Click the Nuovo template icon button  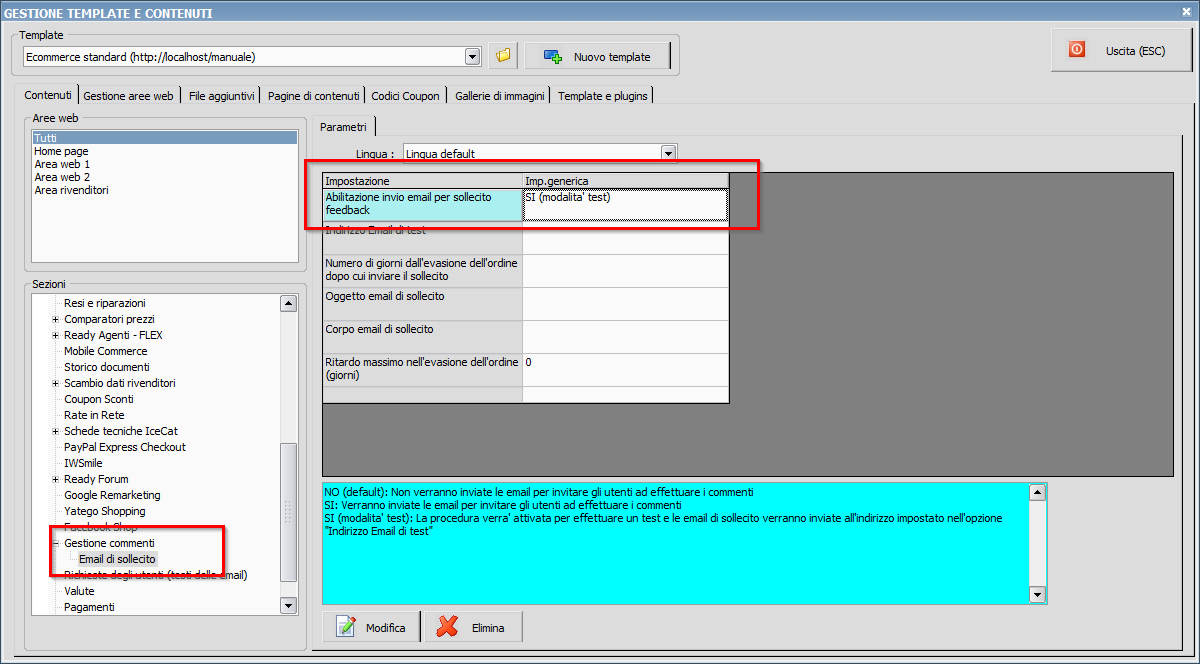coord(597,57)
